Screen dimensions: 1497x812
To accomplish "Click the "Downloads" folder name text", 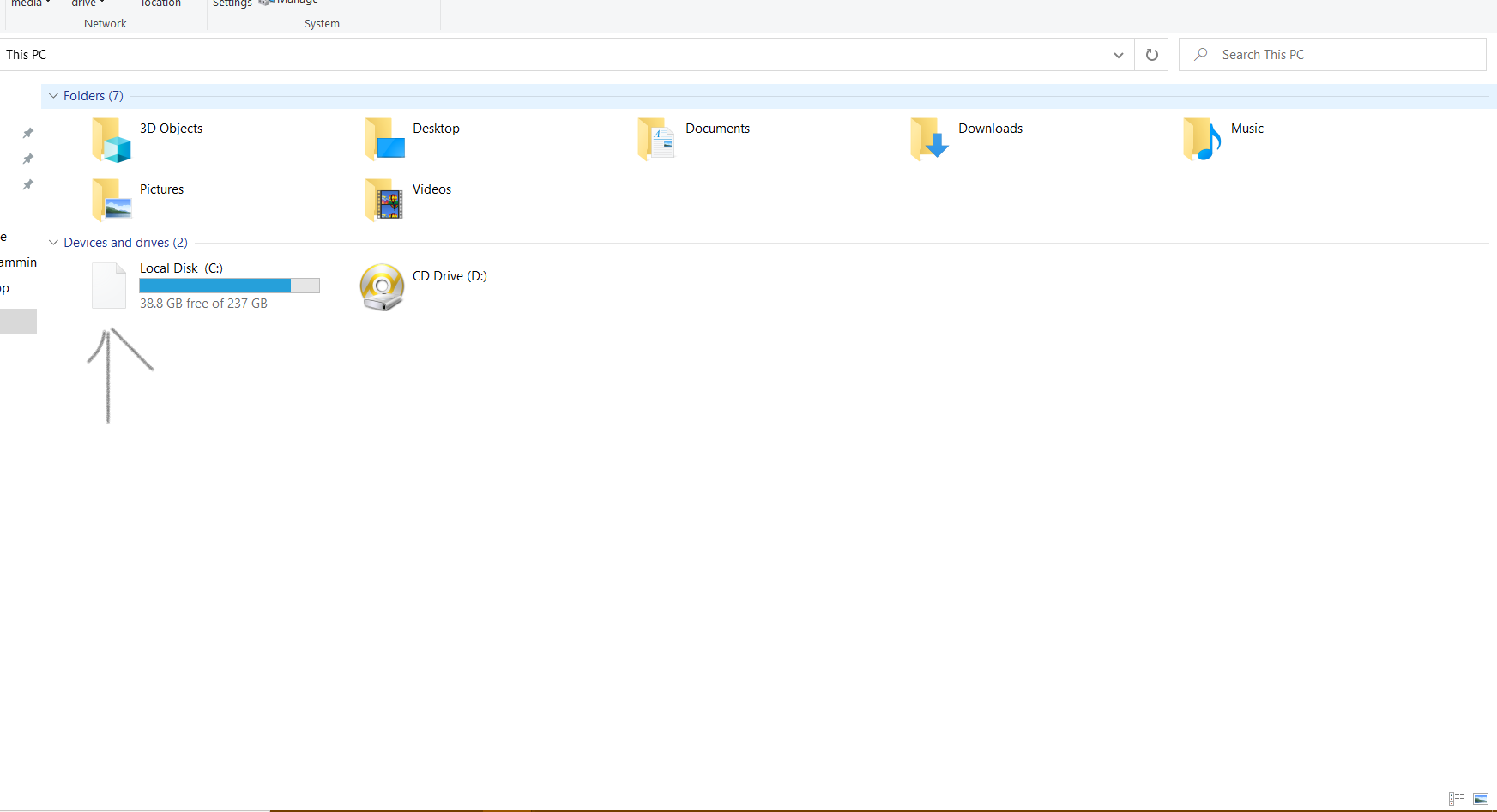I will pyautogui.click(x=990, y=129).
